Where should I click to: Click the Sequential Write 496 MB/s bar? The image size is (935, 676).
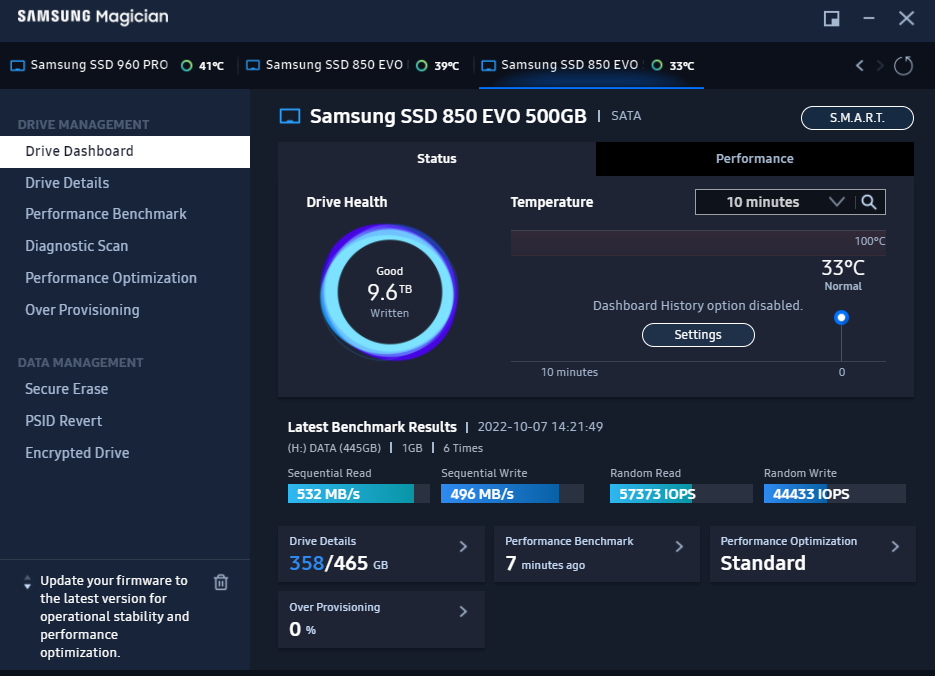(x=512, y=494)
